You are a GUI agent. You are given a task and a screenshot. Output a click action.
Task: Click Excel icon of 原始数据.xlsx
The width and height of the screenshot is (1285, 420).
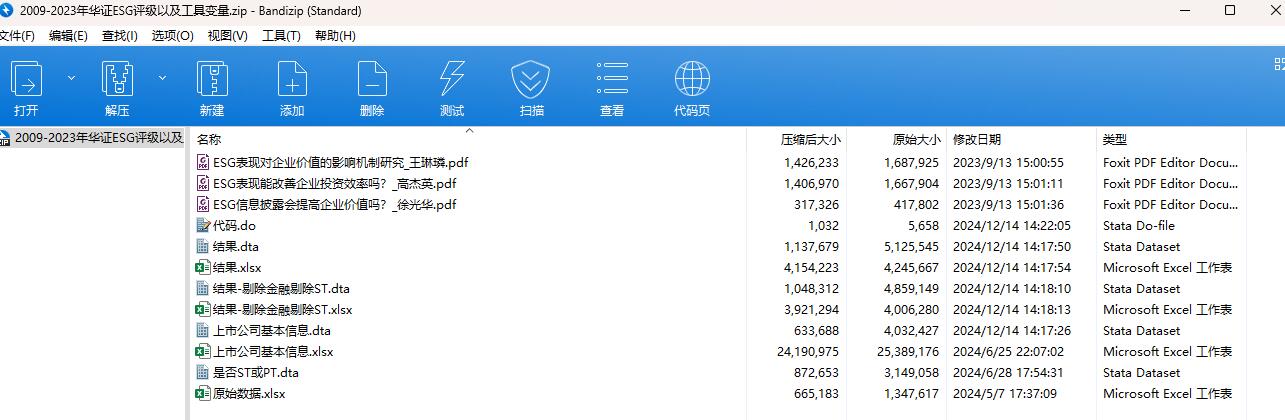tap(204, 393)
